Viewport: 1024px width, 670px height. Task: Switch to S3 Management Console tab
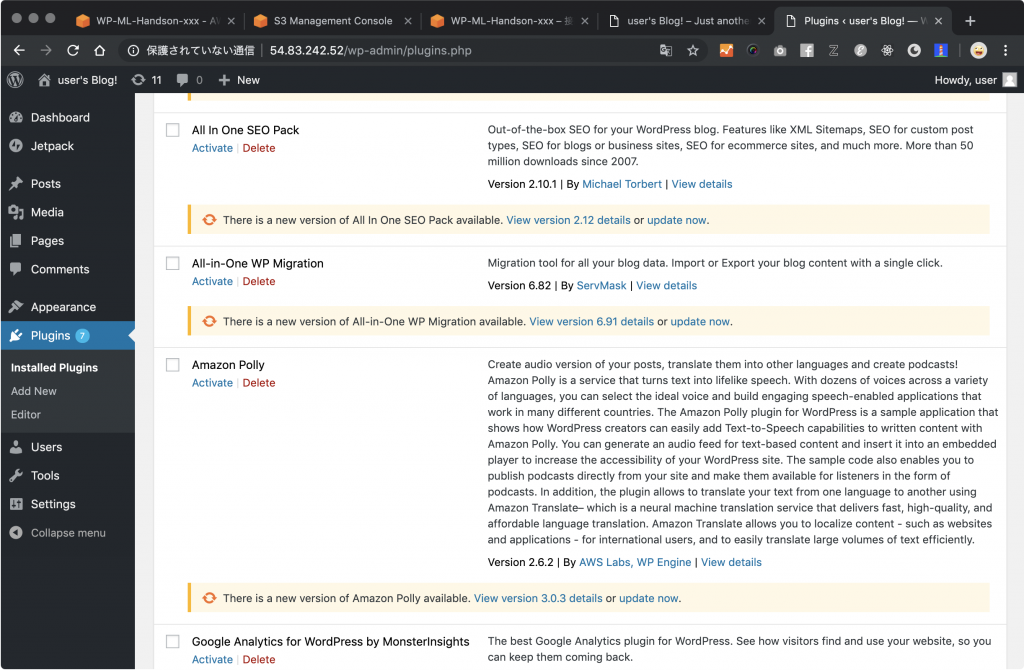(x=332, y=21)
